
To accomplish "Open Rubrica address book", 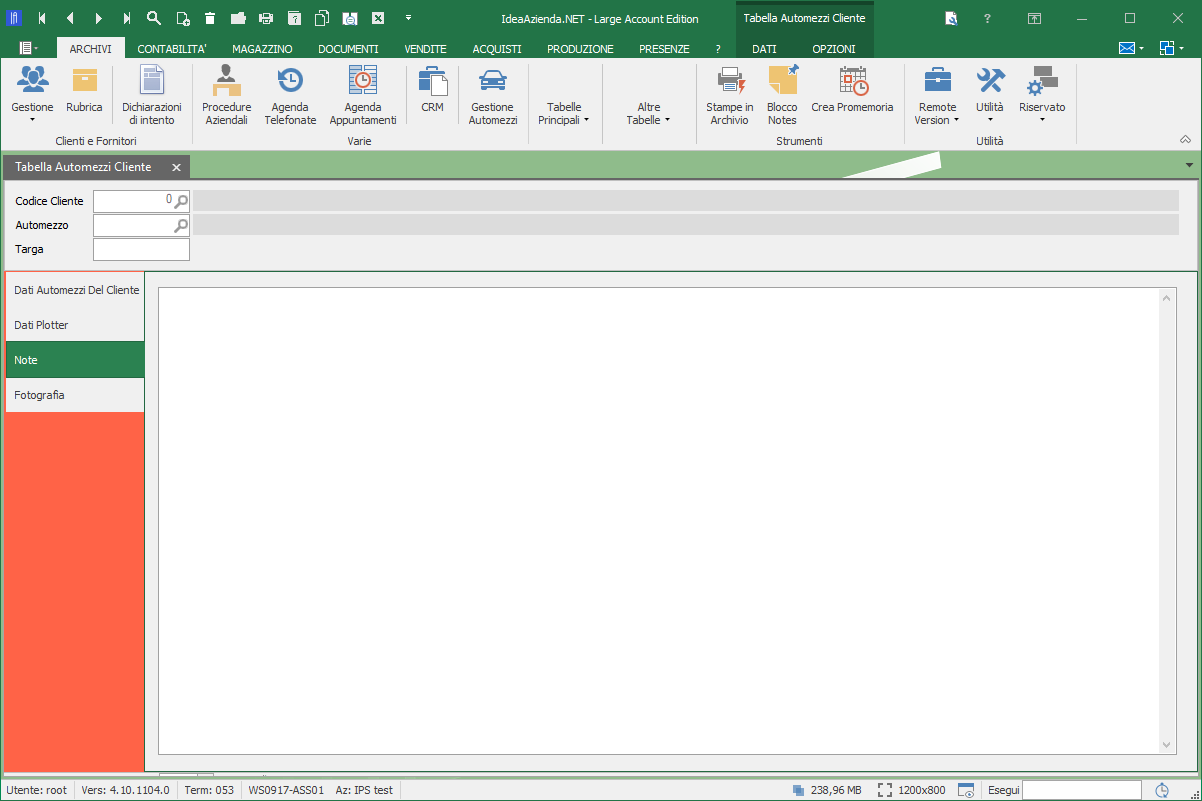I will (x=84, y=89).
